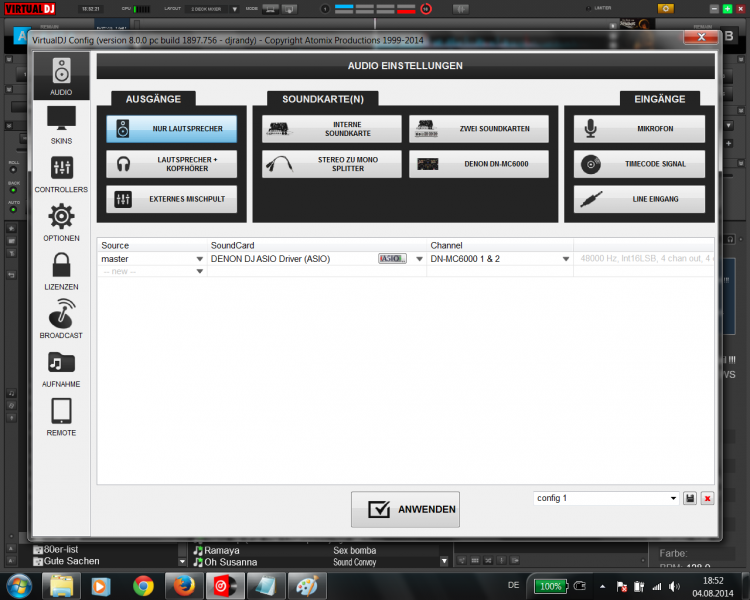Open Firefox from taskbar
Image resolution: width=750 pixels, height=600 pixels.
click(184, 586)
